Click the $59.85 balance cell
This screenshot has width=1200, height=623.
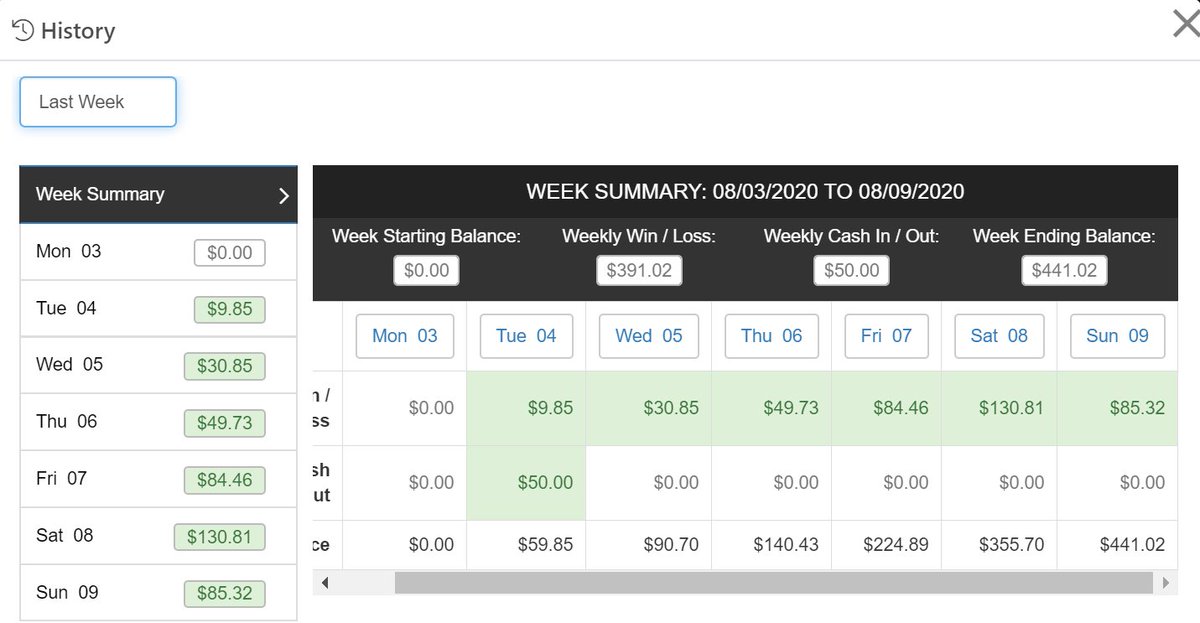coord(526,545)
